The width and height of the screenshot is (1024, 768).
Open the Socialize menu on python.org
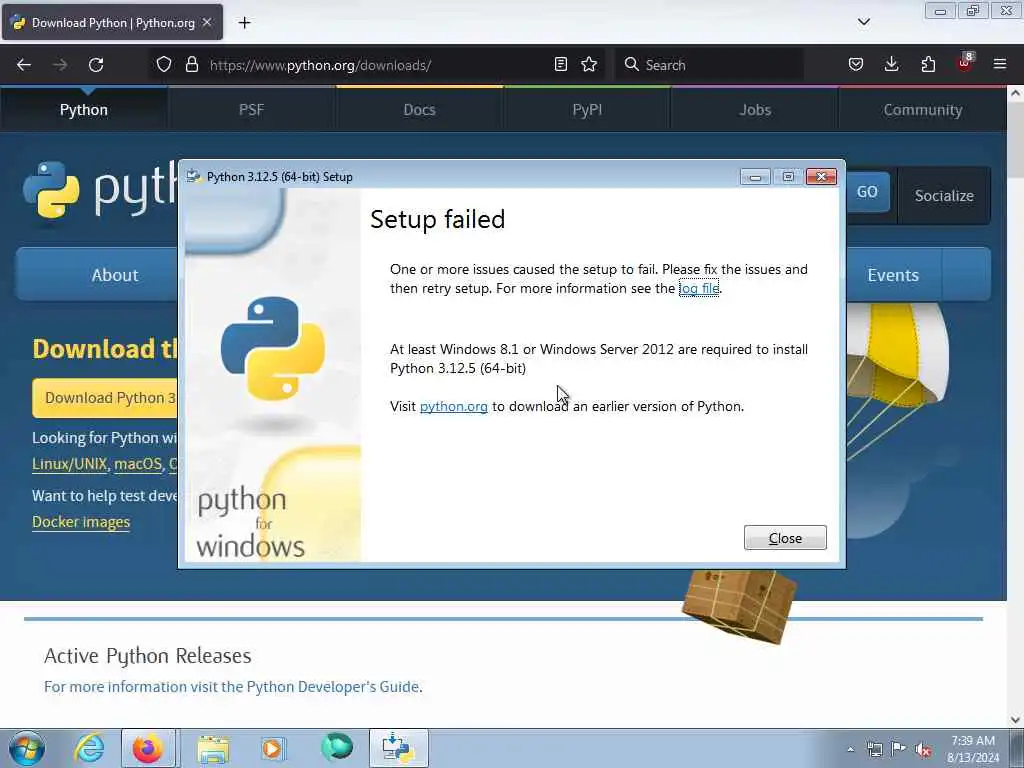944,195
